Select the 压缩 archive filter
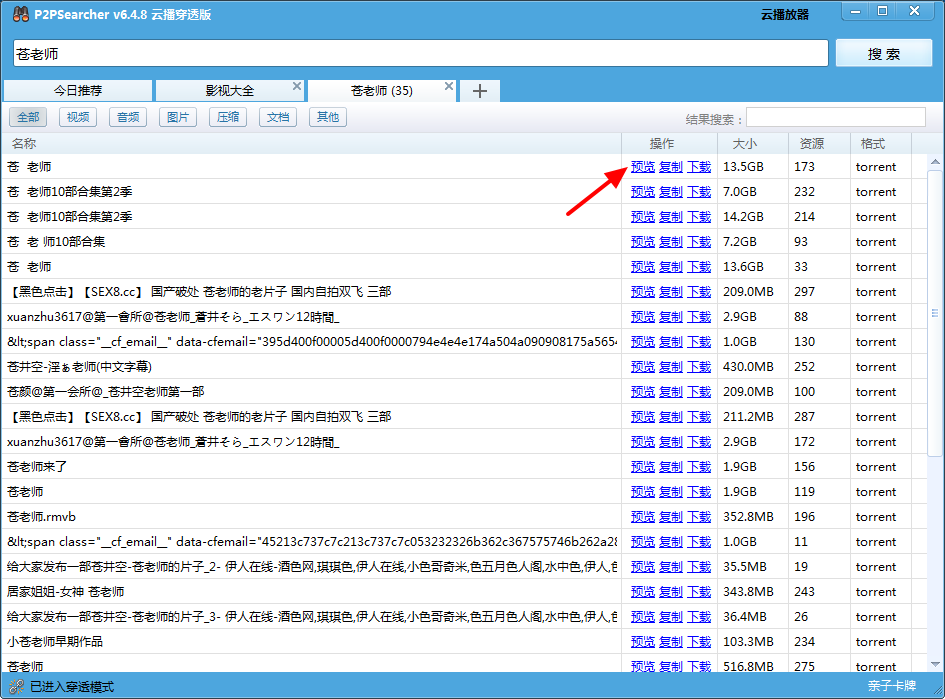Viewport: 945px width, 699px height. click(228, 117)
